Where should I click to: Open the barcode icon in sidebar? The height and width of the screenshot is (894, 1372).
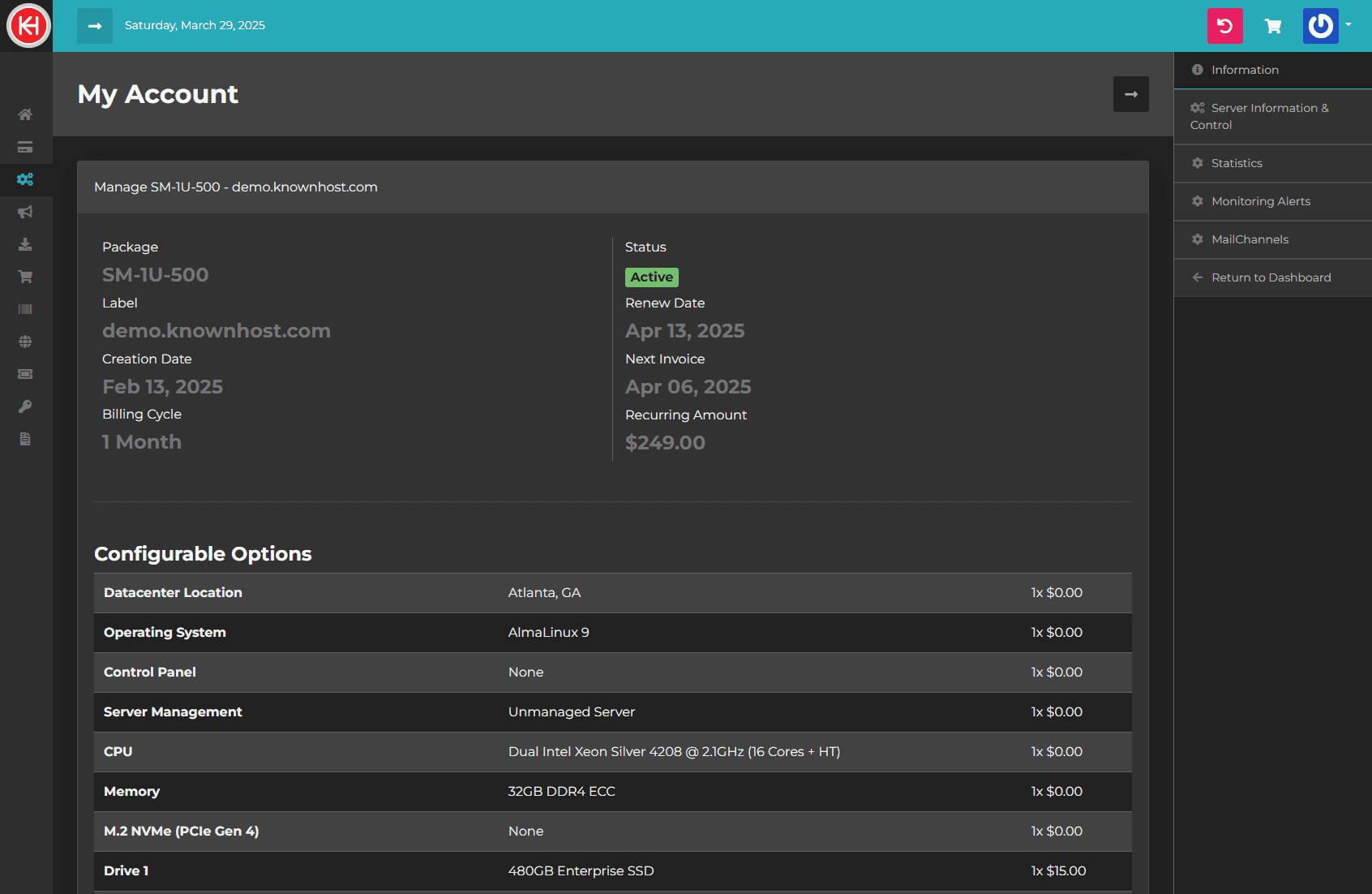pyautogui.click(x=25, y=309)
